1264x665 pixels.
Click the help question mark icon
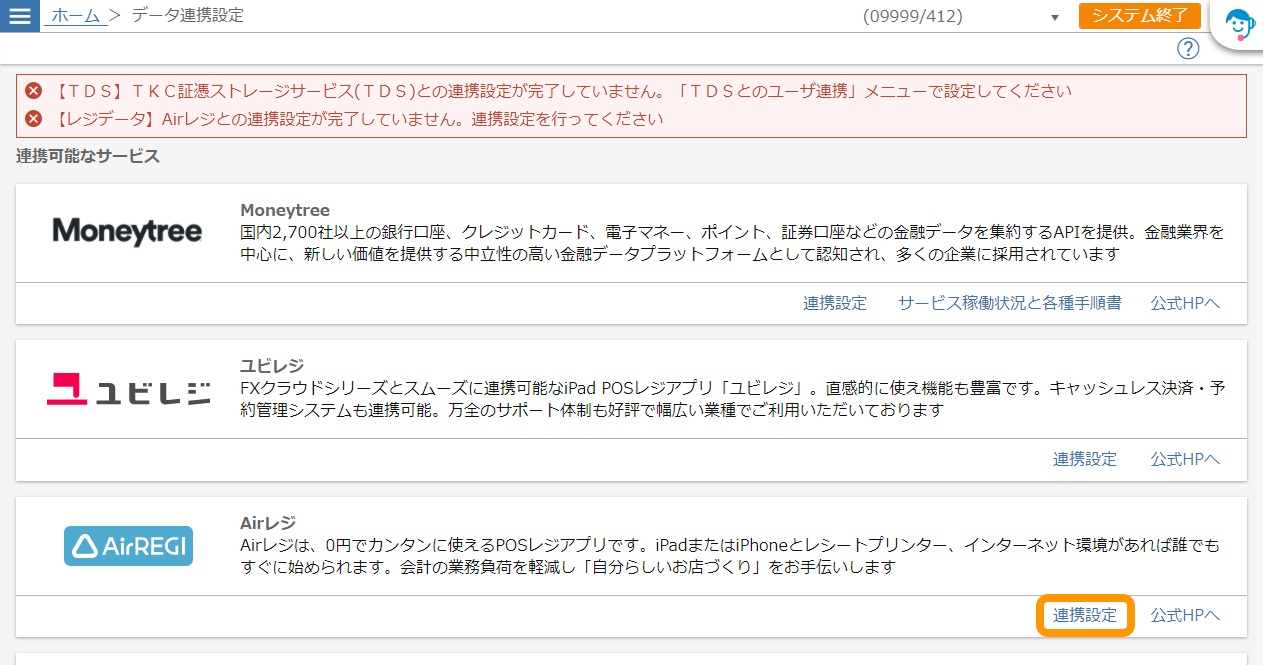(1188, 48)
